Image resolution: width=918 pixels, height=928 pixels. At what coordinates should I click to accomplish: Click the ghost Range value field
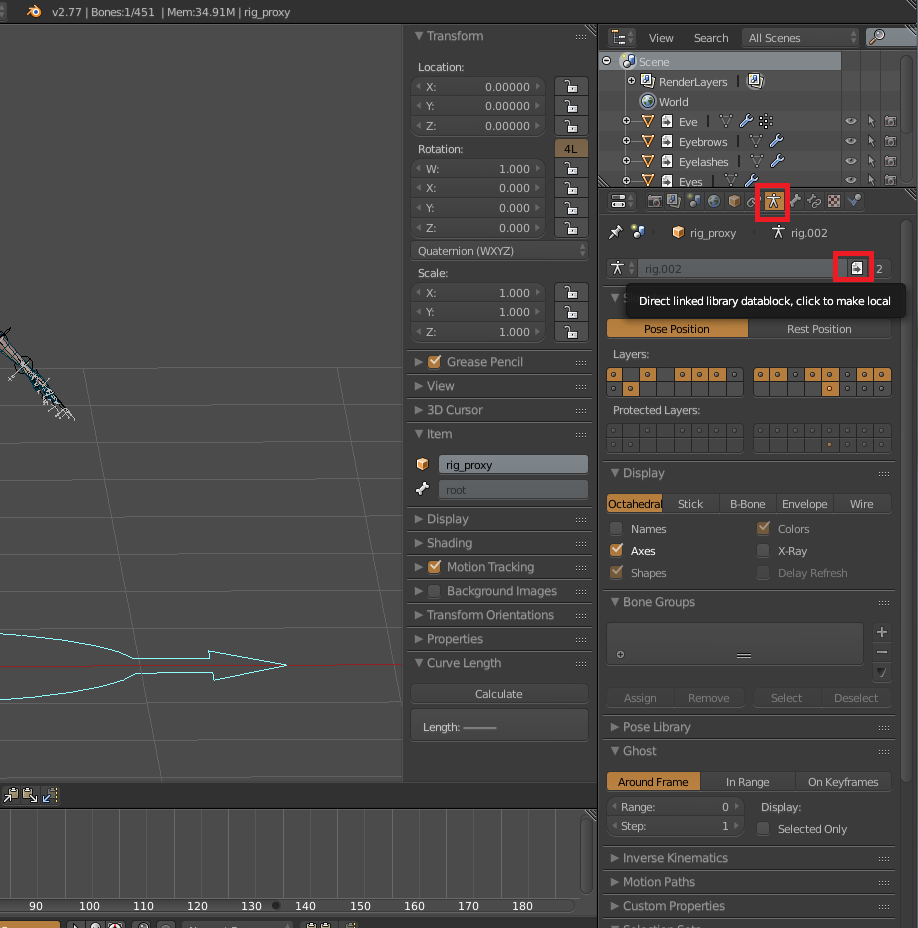[675, 807]
